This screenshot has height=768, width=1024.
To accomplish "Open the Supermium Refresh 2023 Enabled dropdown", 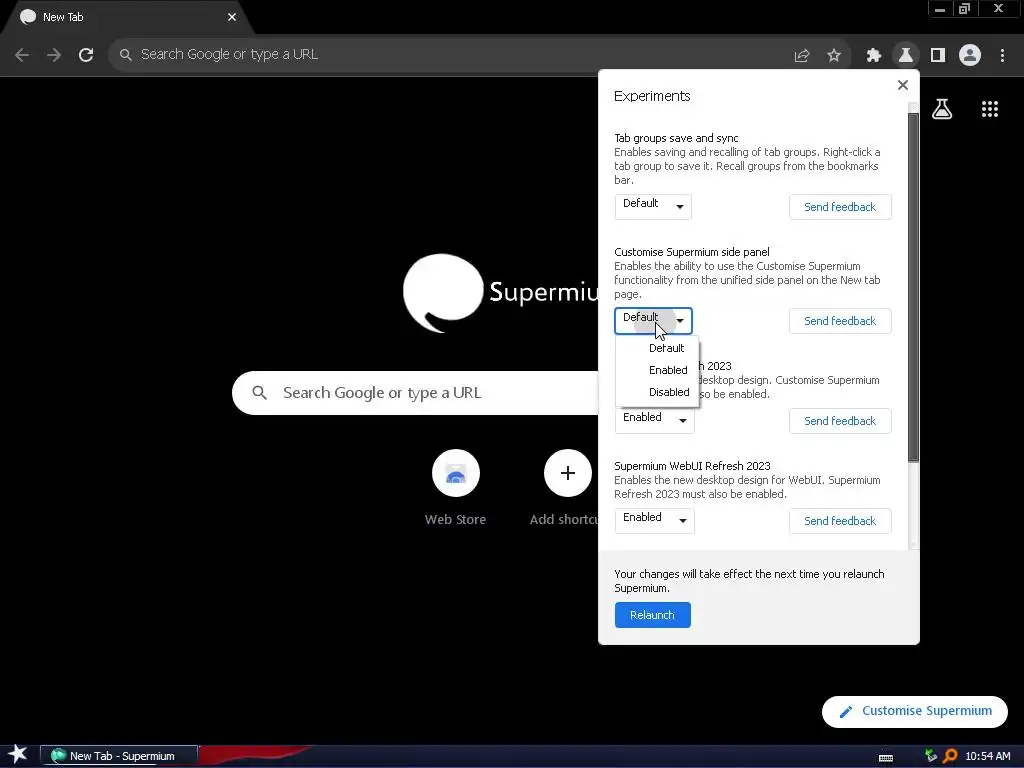I will point(654,420).
